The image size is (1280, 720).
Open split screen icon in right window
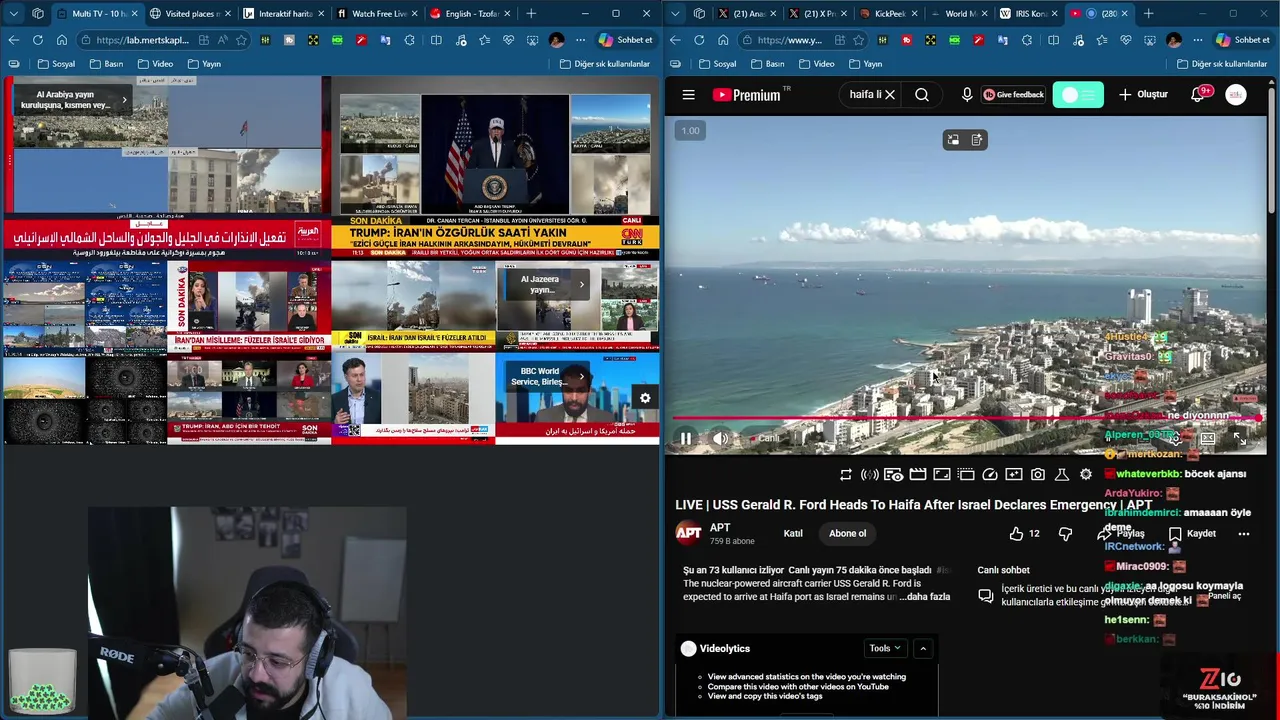(1053, 40)
